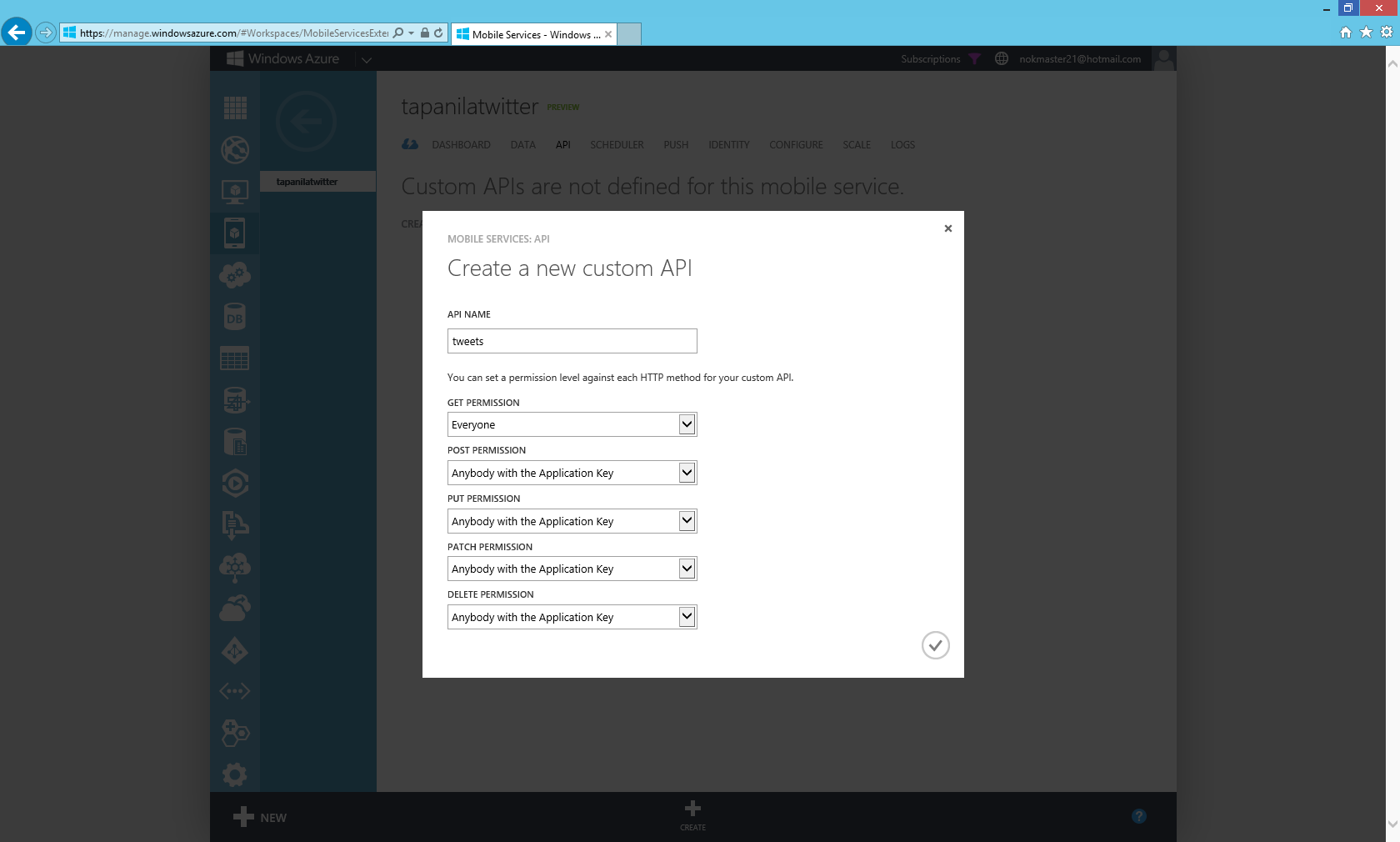
Task: Open browser Tools gear icon
Action: 1387,33
